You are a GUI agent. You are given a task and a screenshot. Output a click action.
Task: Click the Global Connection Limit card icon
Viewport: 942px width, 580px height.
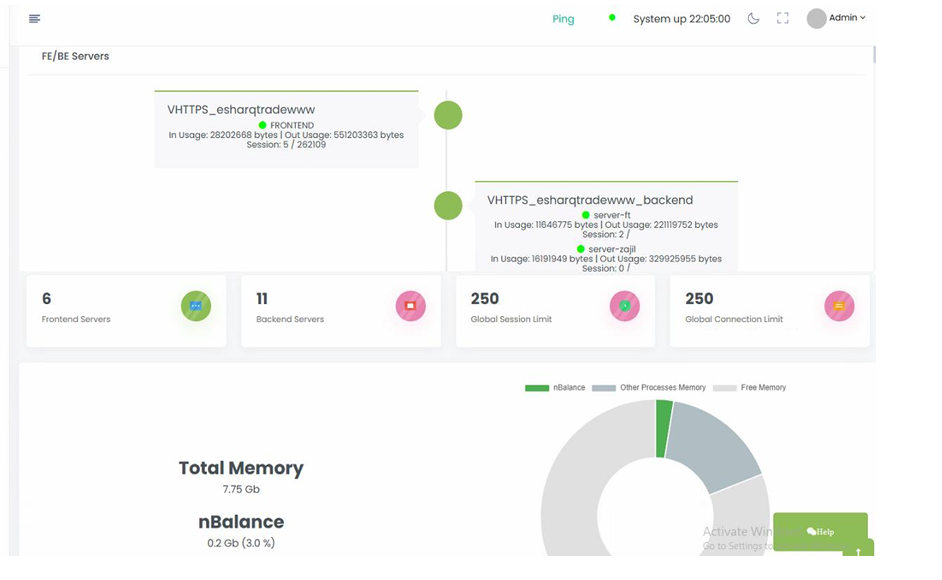click(839, 306)
